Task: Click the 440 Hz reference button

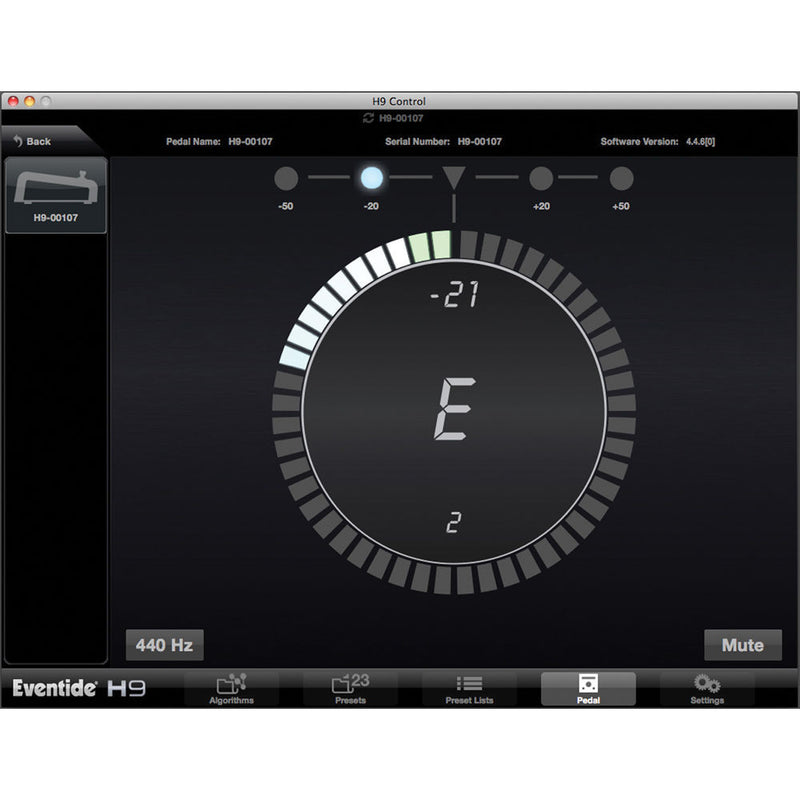Action: click(x=163, y=645)
